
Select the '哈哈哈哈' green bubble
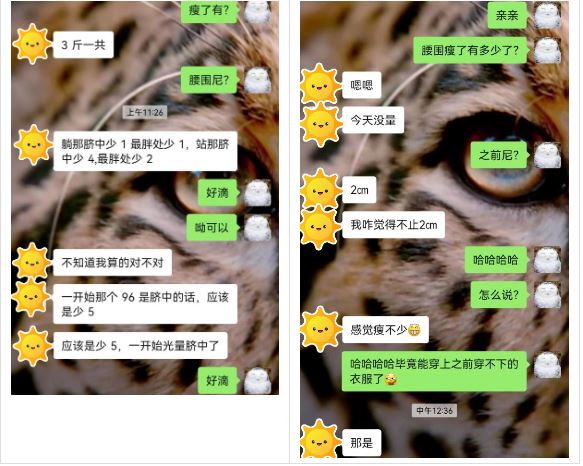tap(496, 260)
